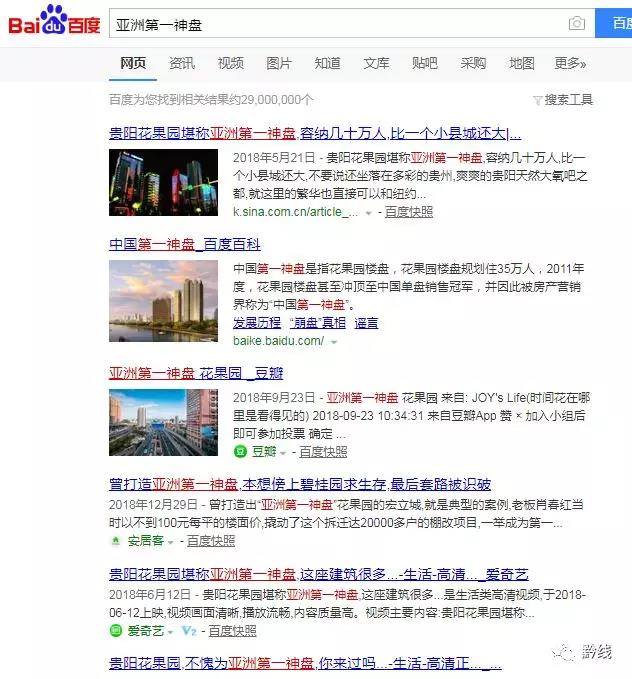Open the 文库 tab
This screenshot has height=679, width=632.
pyautogui.click(x=376, y=63)
